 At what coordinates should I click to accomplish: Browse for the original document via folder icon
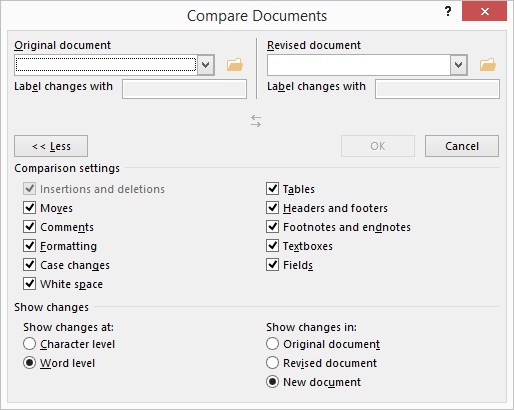pyautogui.click(x=235, y=65)
